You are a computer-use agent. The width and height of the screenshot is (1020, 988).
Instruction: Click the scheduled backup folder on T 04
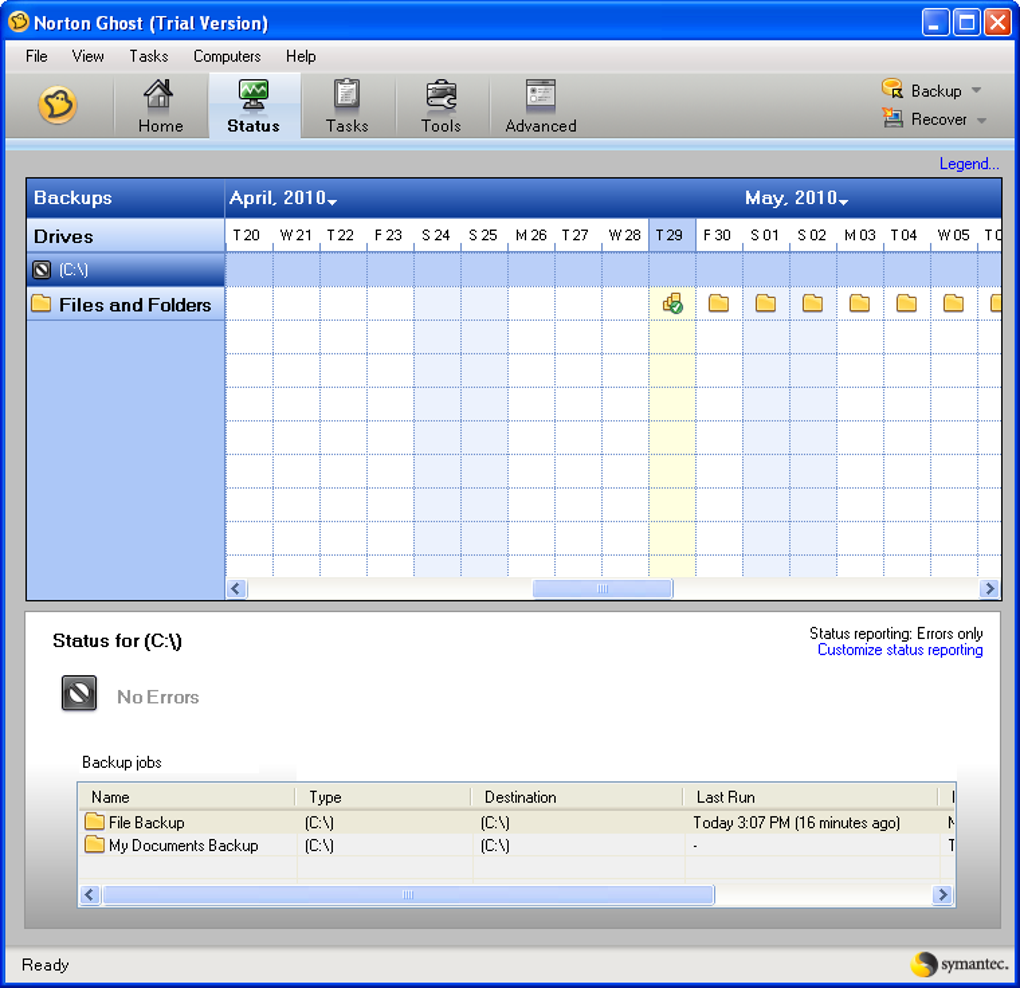coord(906,303)
